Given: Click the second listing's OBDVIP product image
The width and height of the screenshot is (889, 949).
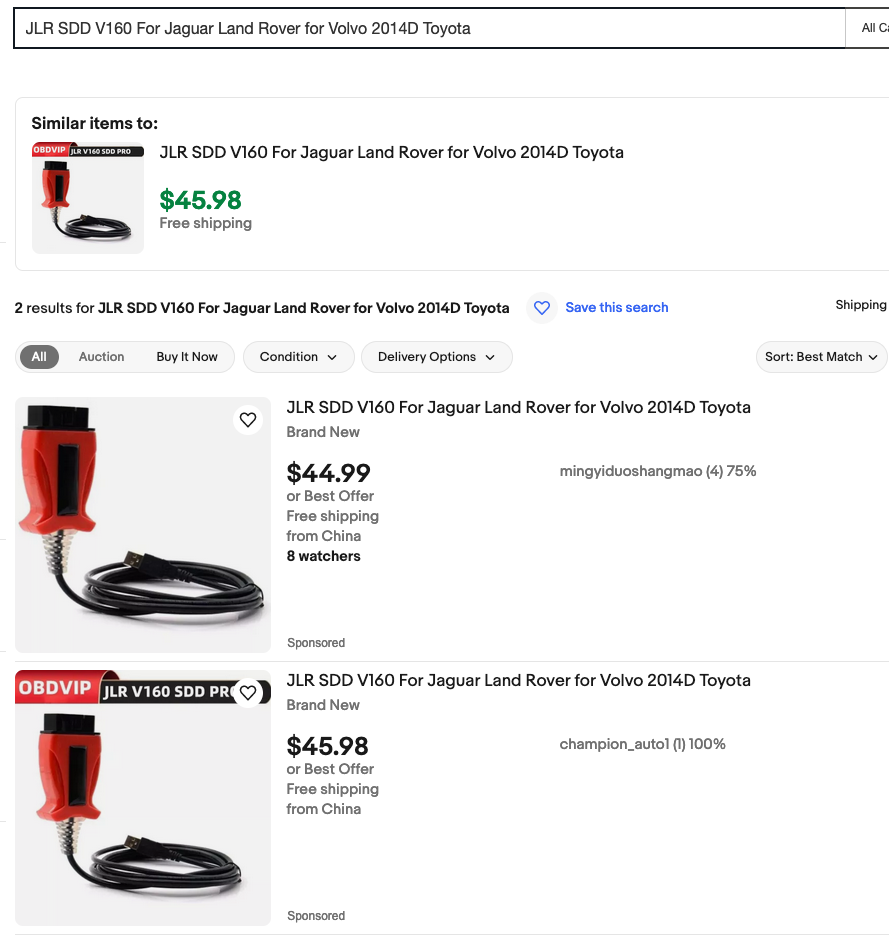Looking at the screenshot, I should pyautogui.click(x=142, y=798).
